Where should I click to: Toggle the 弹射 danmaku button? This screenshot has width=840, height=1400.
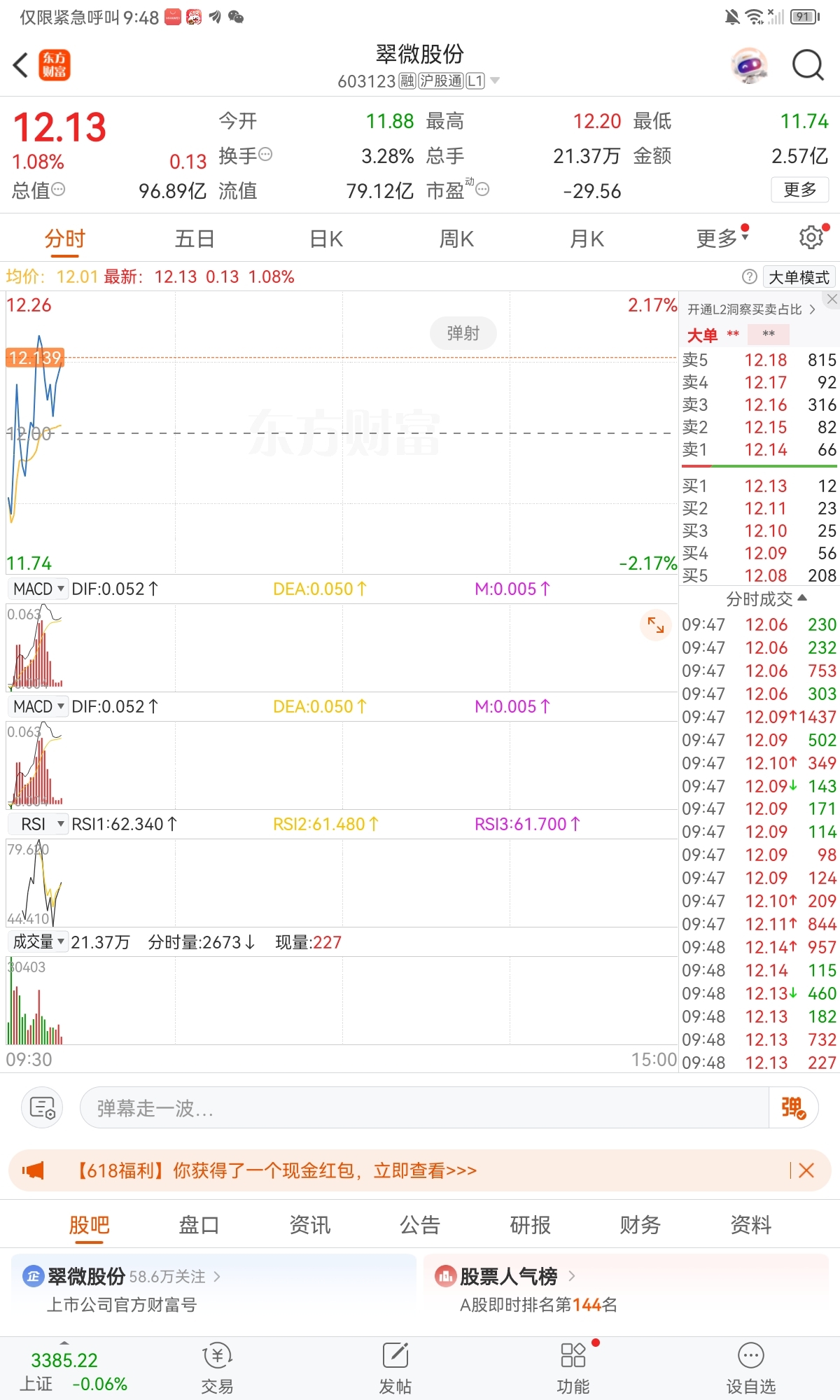(463, 333)
